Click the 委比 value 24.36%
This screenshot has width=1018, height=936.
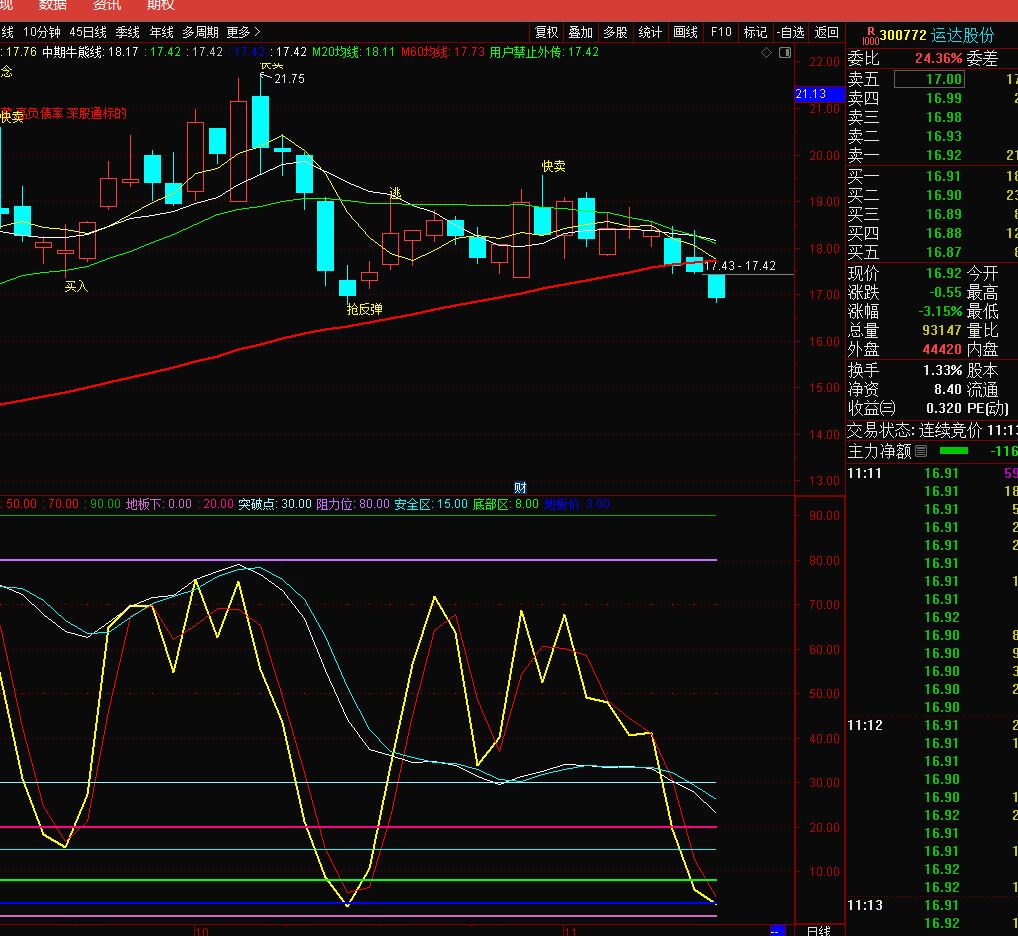(x=938, y=58)
